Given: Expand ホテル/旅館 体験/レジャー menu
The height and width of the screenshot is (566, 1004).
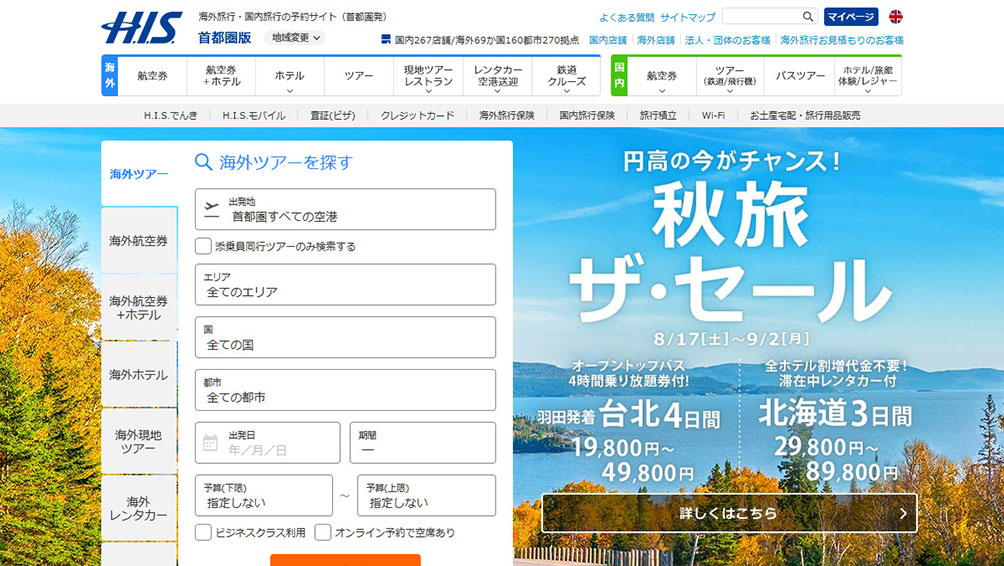Looking at the screenshot, I should pos(868,76).
